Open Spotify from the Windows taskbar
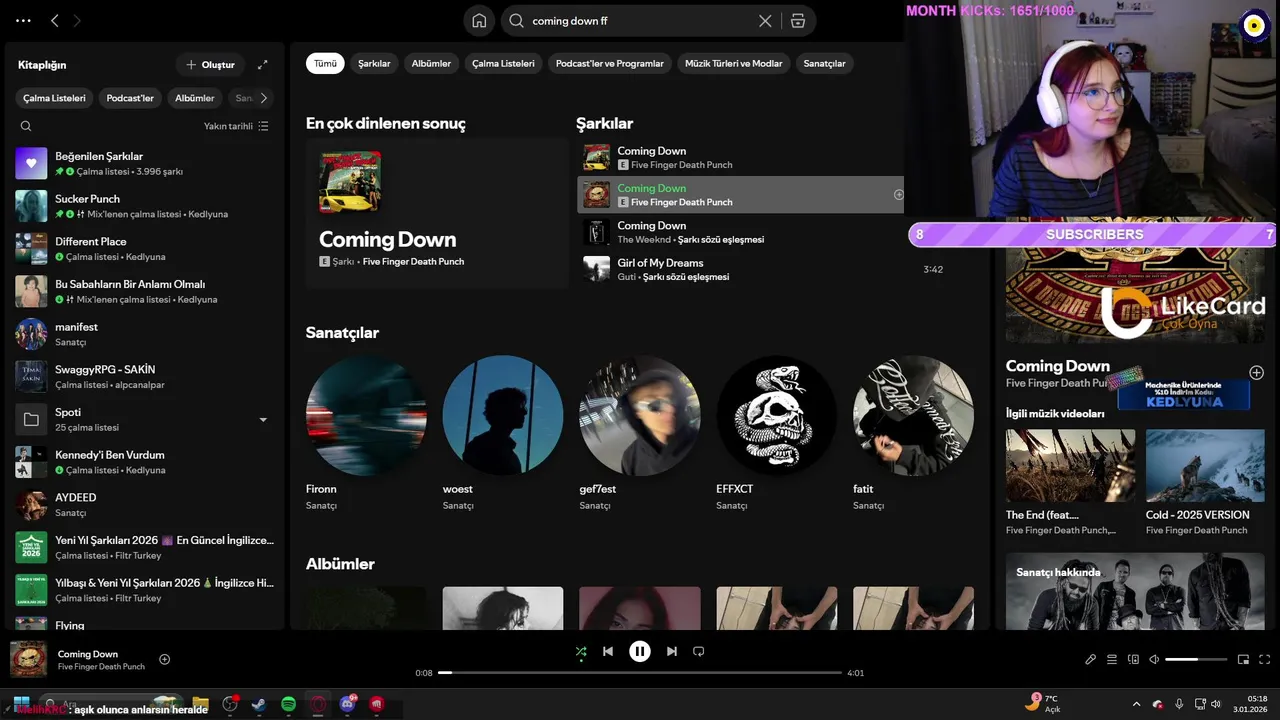 pos(288,704)
